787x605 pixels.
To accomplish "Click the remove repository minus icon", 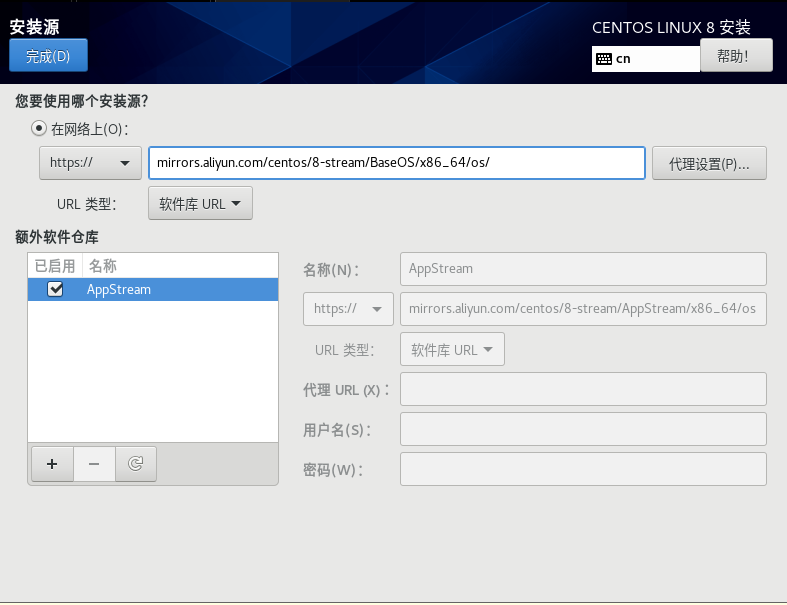I will (x=94, y=464).
